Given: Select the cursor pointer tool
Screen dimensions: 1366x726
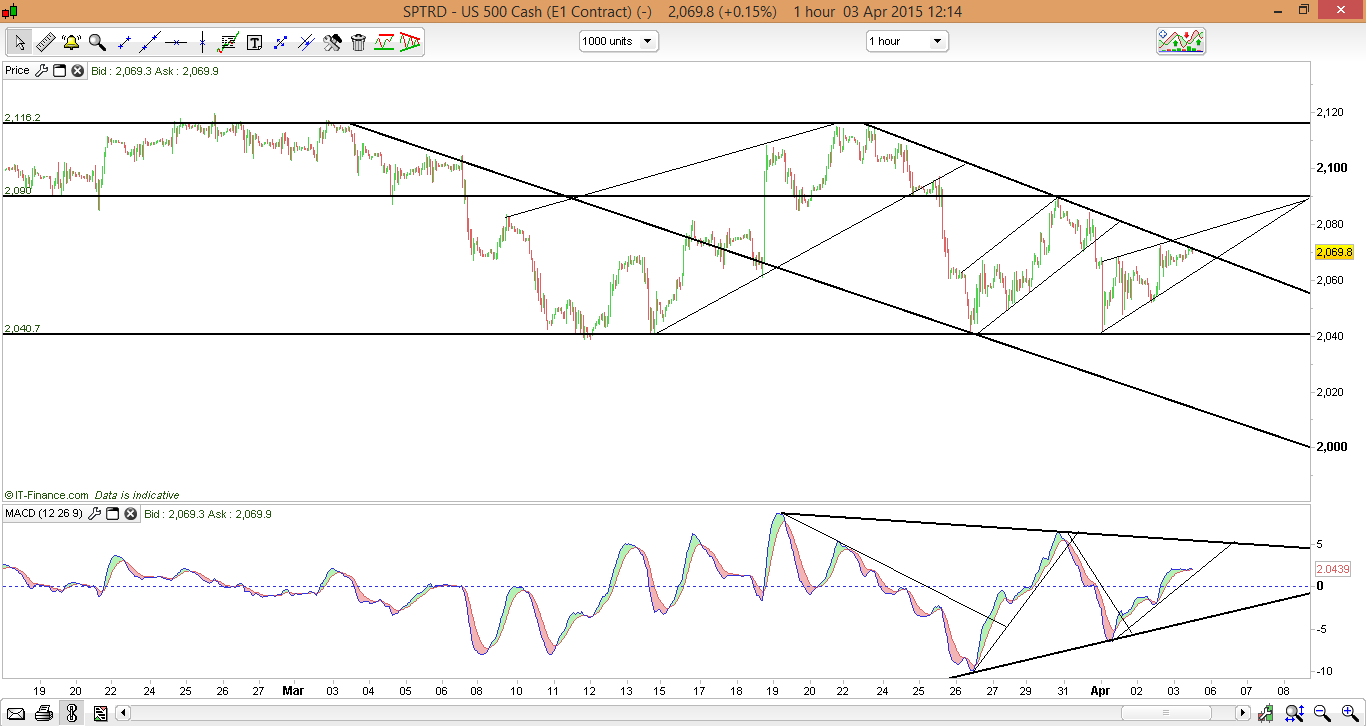Looking at the screenshot, I should 19,42.
